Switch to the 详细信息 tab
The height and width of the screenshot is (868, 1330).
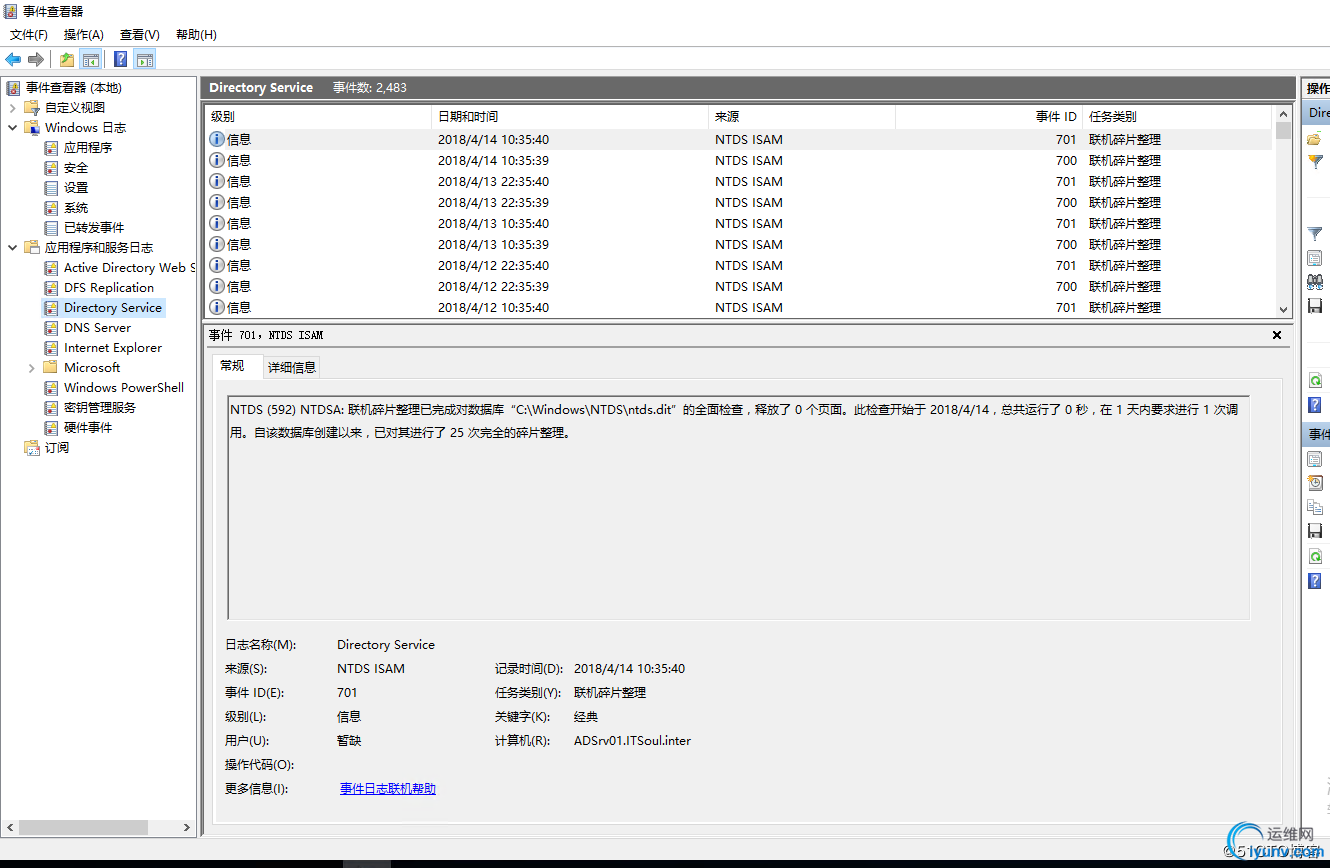point(292,367)
